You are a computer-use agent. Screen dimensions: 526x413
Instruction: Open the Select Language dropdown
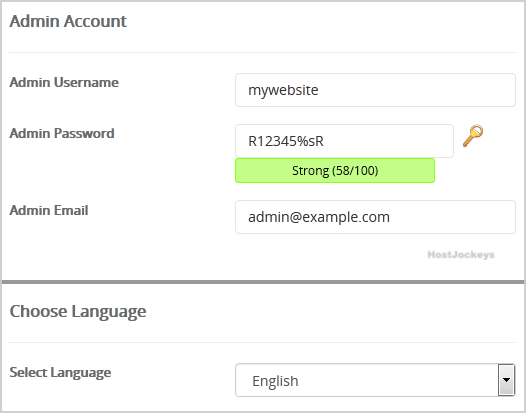pyautogui.click(x=375, y=380)
